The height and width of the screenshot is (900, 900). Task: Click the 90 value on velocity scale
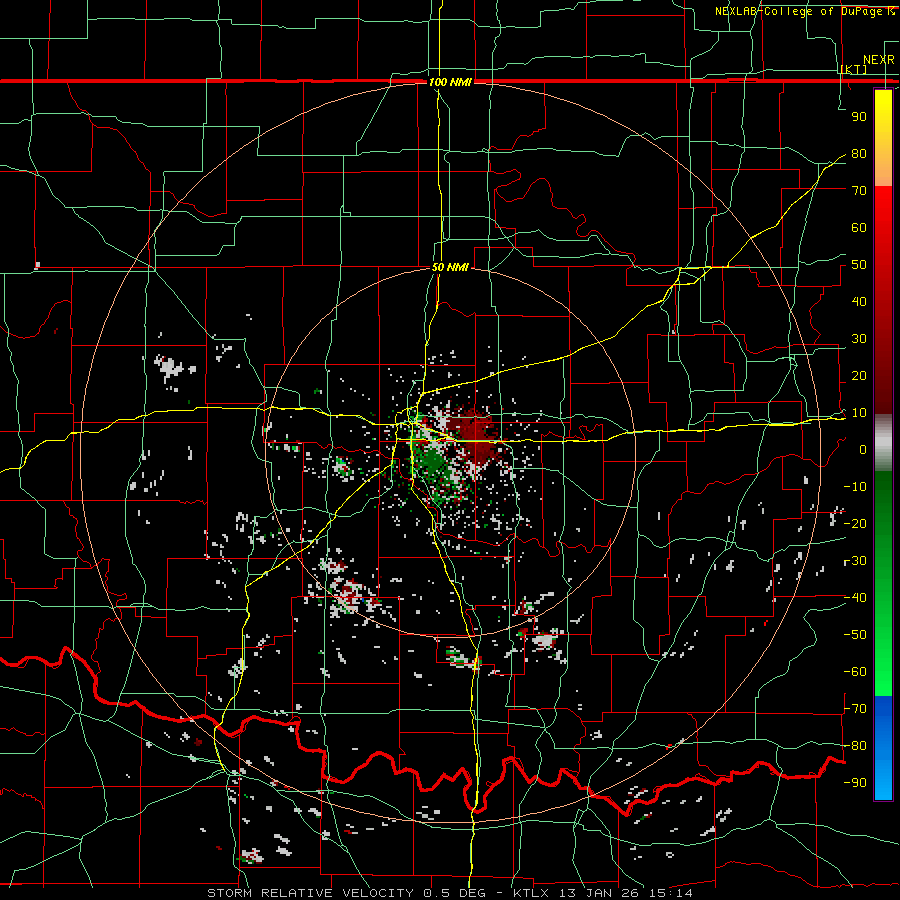(859, 117)
